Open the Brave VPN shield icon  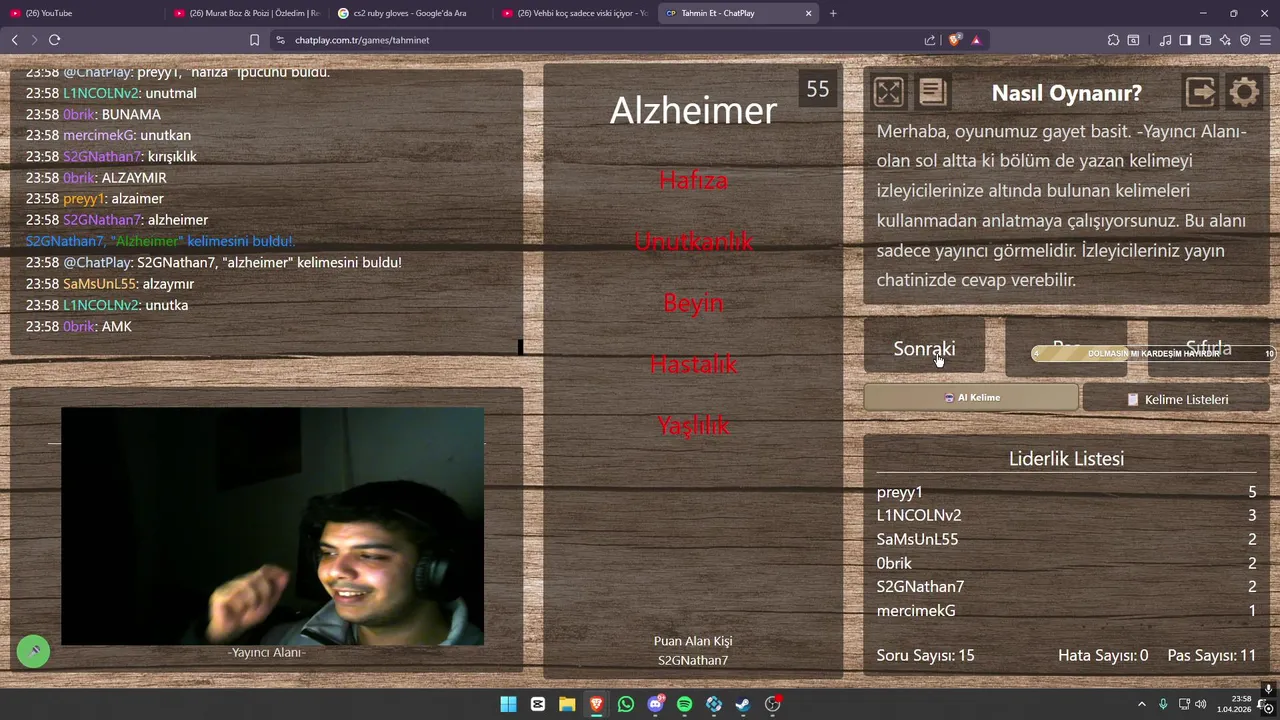point(1245,40)
